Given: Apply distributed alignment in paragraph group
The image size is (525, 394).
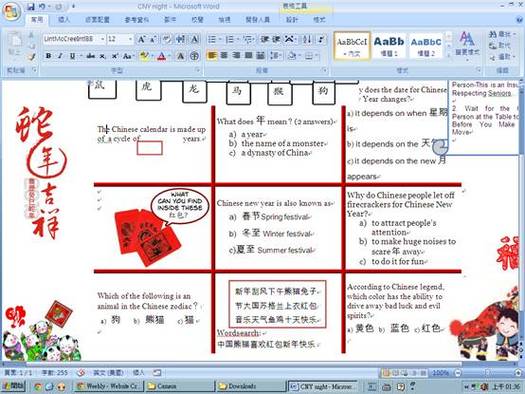Looking at the screenshot, I should (x=260, y=55).
